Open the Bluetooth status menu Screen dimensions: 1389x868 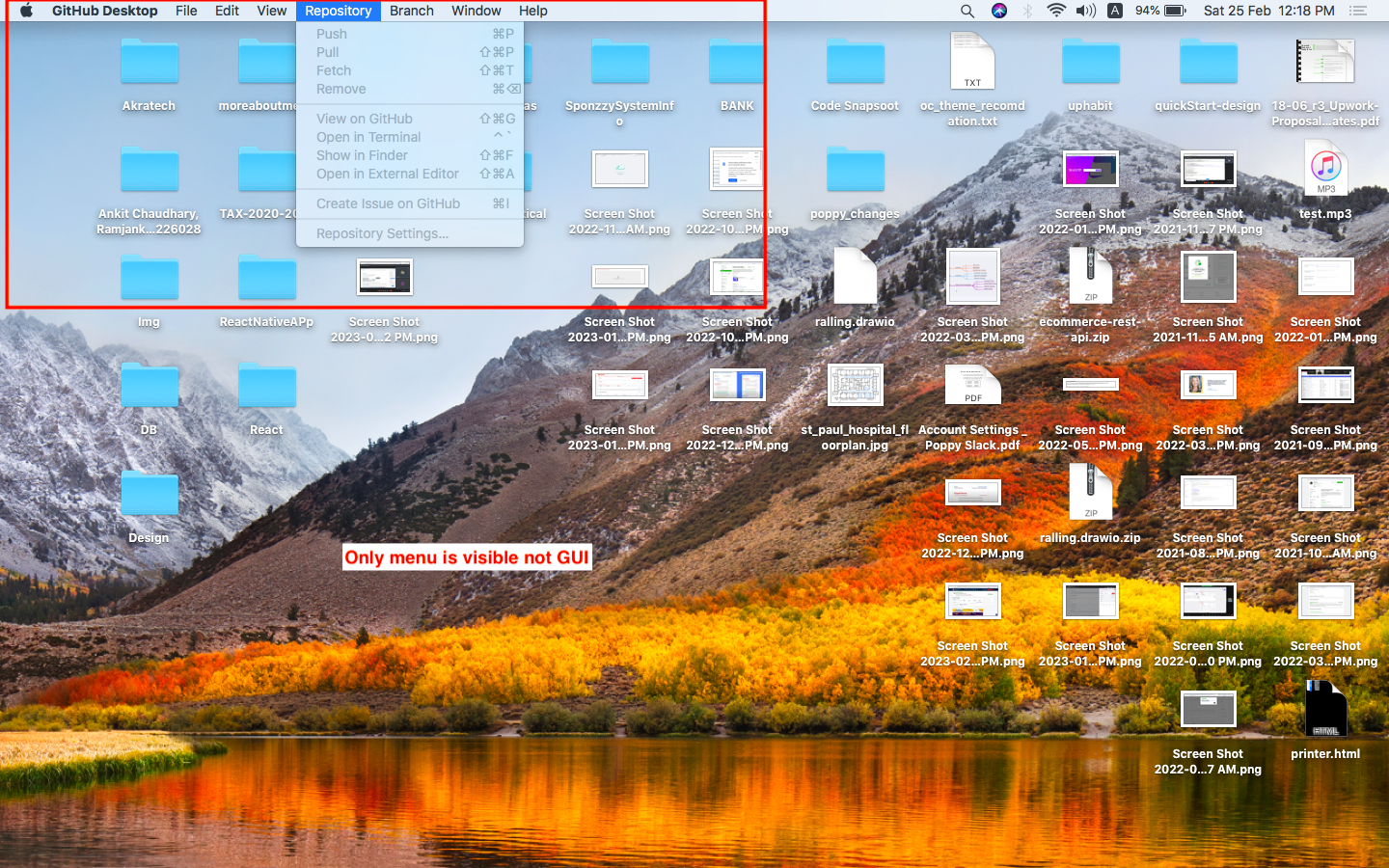pyautogui.click(x=1028, y=11)
